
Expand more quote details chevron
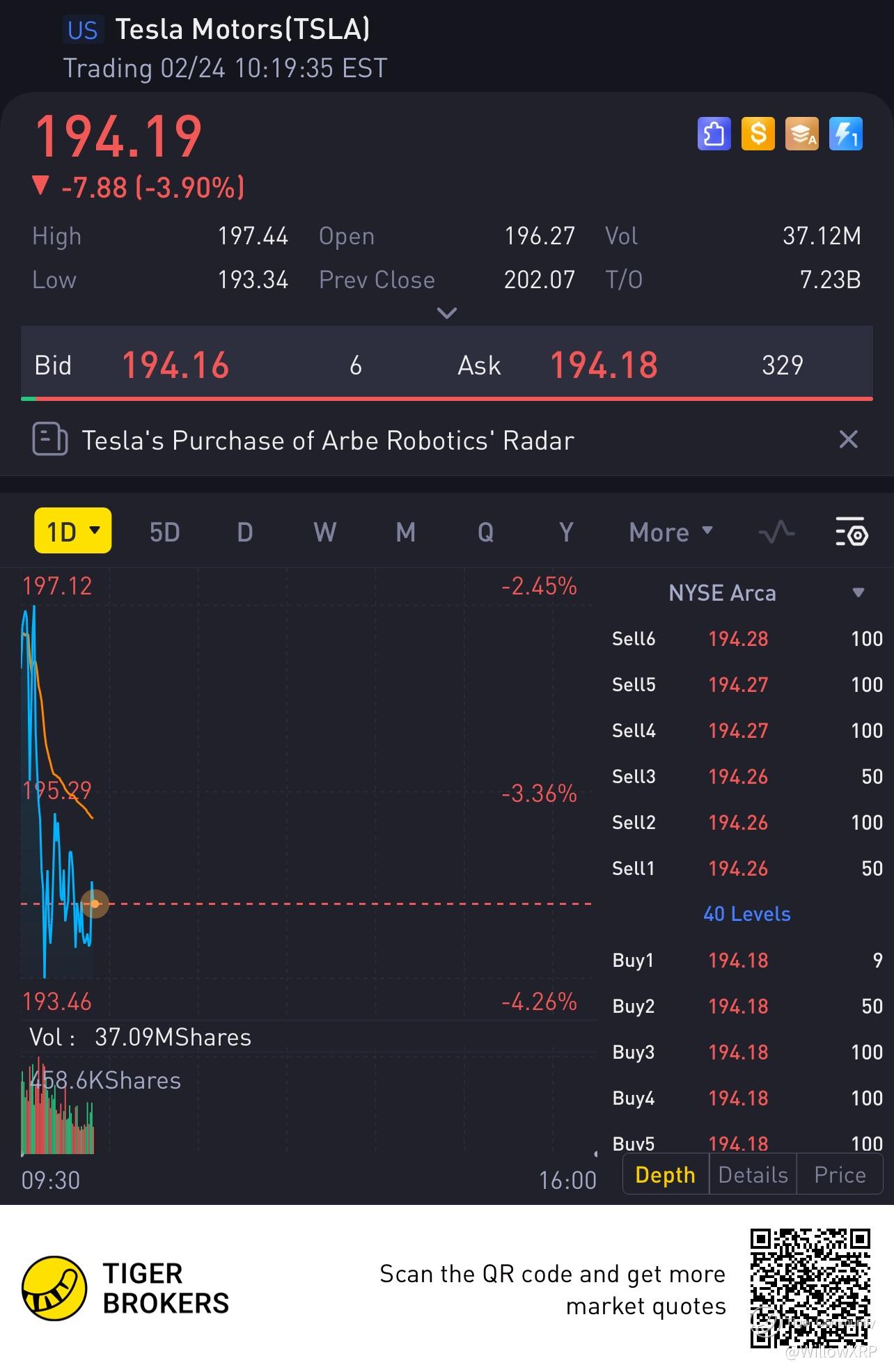(446, 313)
